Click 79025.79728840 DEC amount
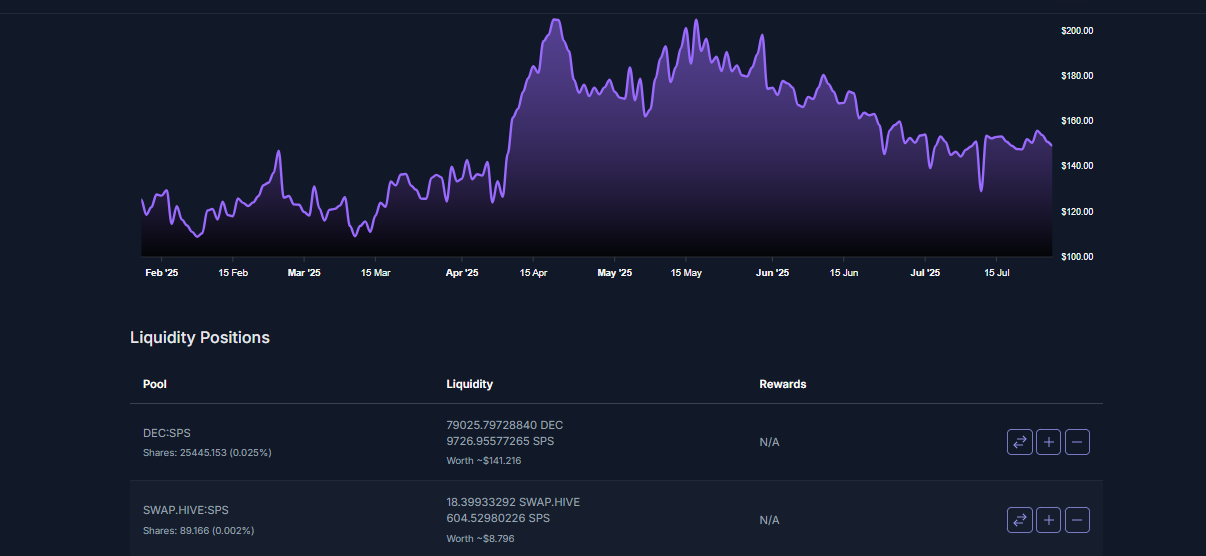The image size is (1206, 556). (504, 425)
